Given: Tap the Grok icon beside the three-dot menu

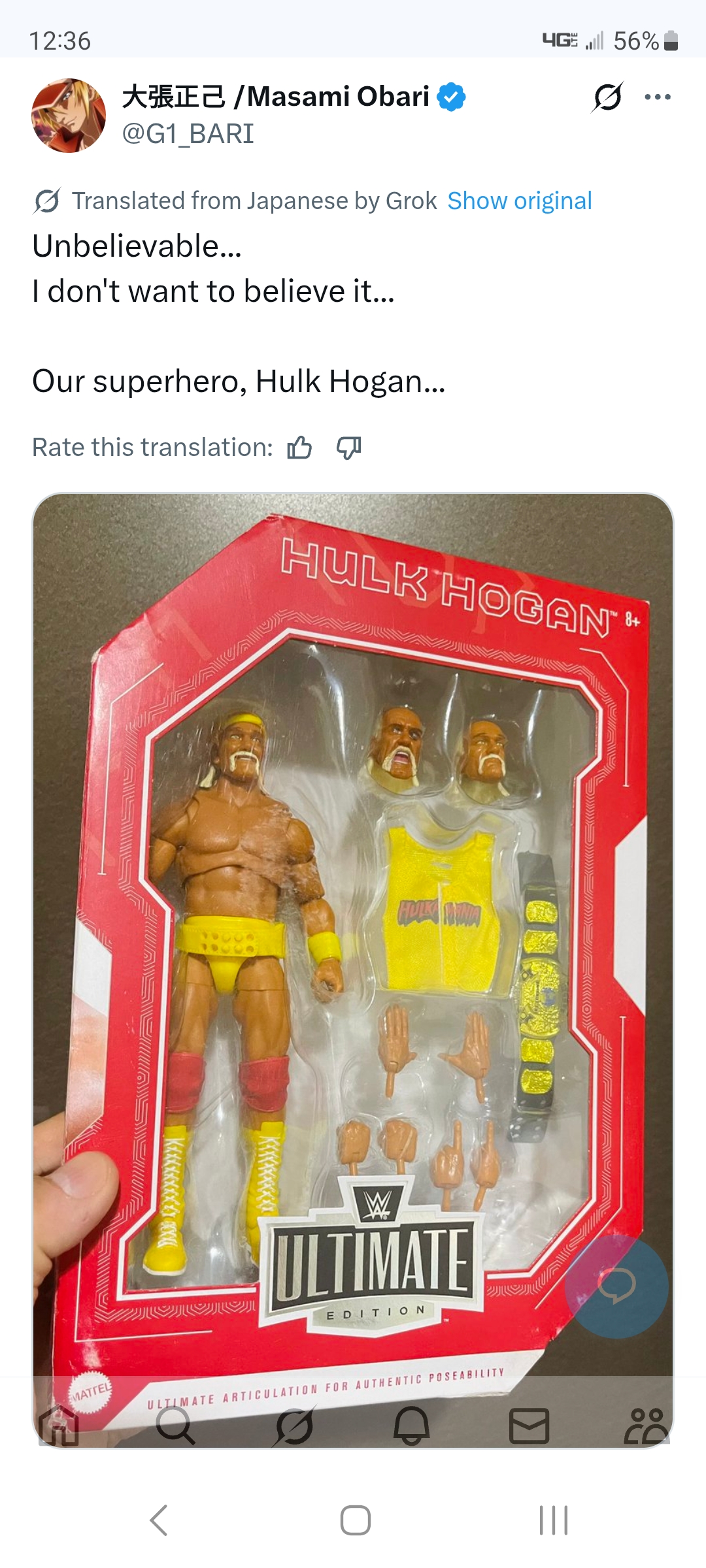Looking at the screenshot, I should 608,97.
